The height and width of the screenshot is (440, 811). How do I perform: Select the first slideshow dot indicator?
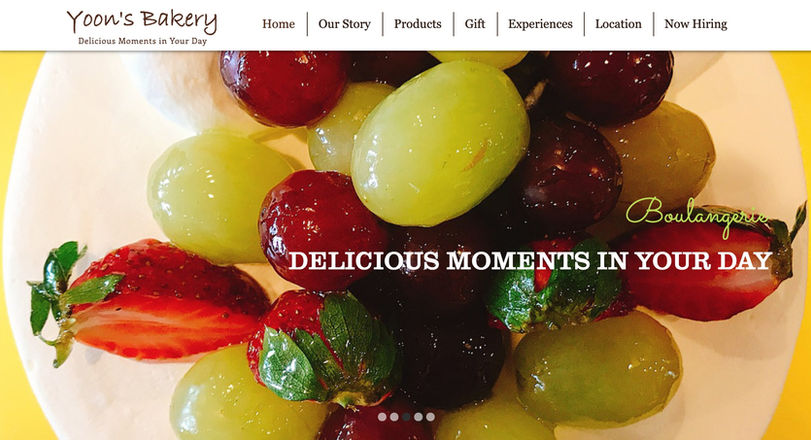tap(382, 417)
